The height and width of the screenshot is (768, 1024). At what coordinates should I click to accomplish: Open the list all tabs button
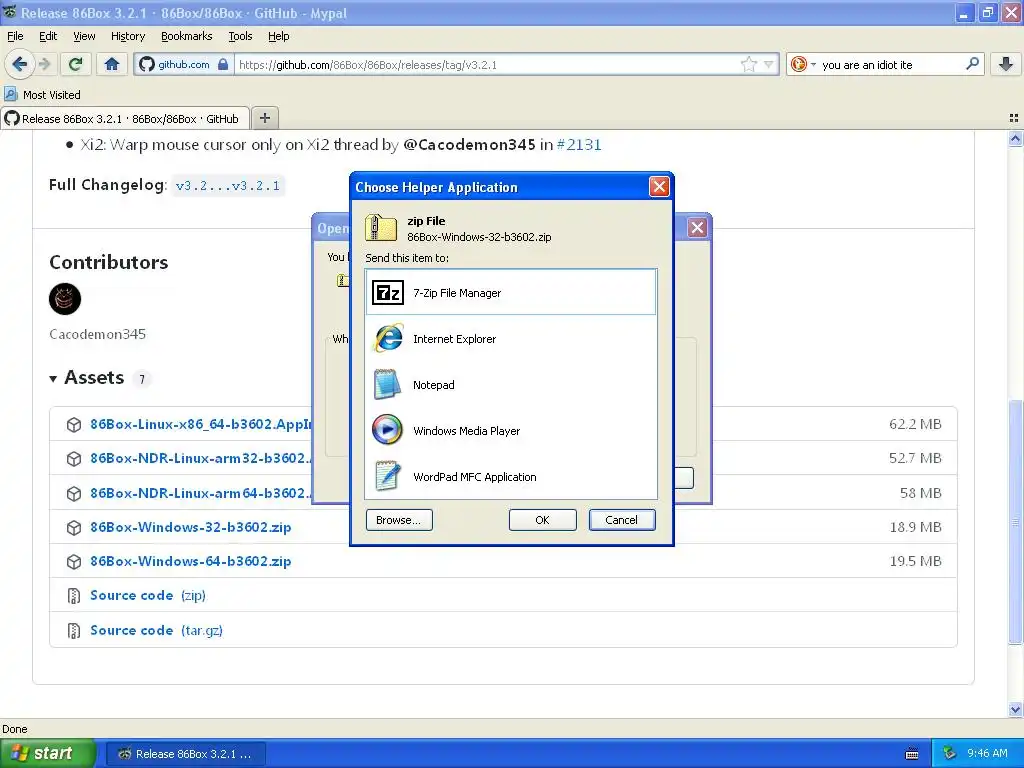1014,118
